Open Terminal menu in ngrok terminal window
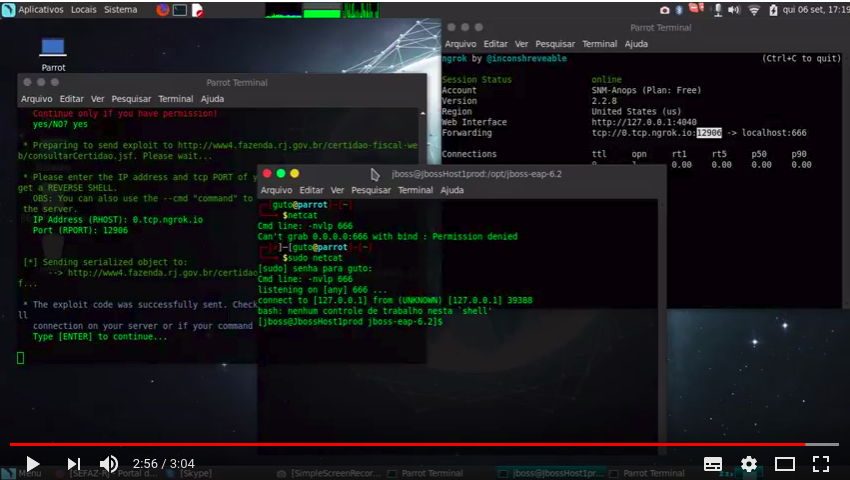850x480 pixels. 600,44
